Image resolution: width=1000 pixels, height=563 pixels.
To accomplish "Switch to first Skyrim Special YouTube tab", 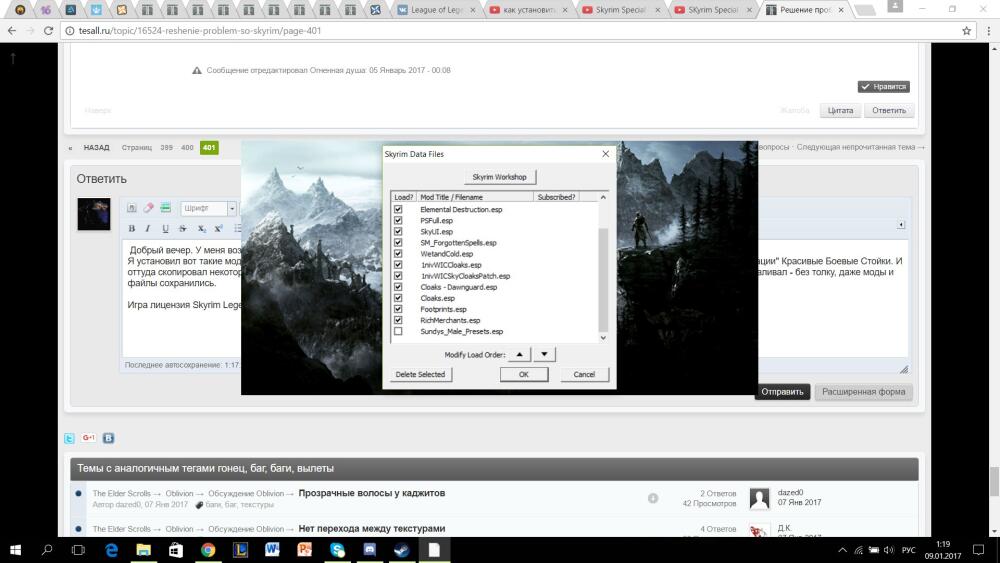I will click(x=621, y=10).
